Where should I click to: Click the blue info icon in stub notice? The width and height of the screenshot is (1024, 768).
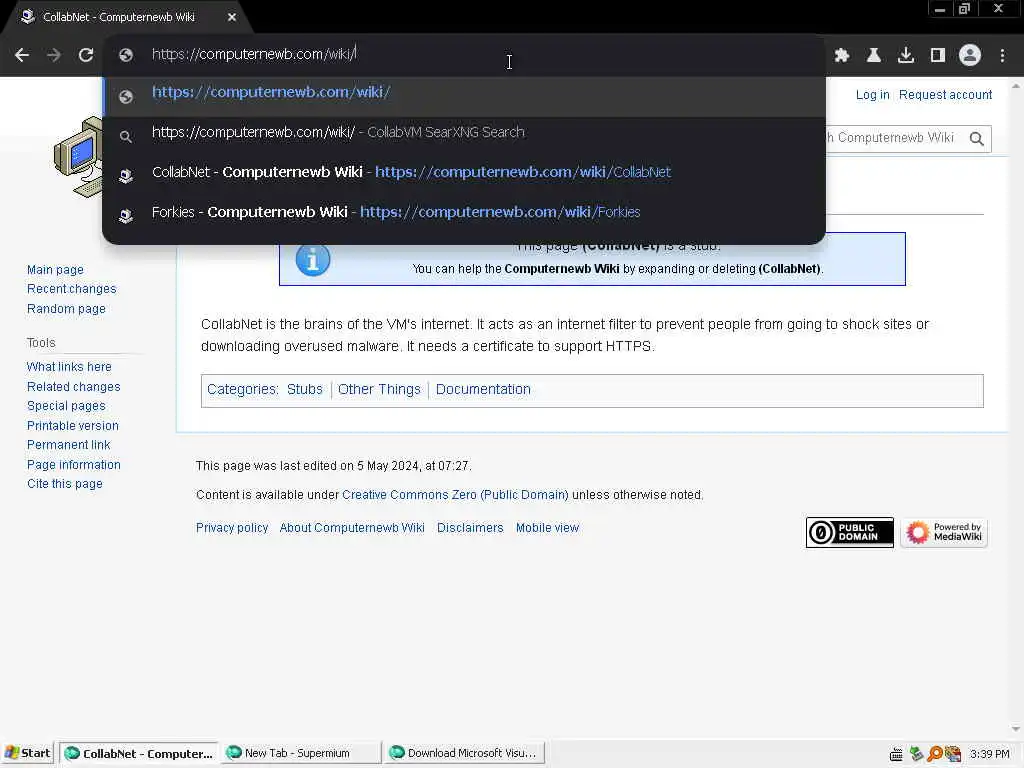coord(313,259)
